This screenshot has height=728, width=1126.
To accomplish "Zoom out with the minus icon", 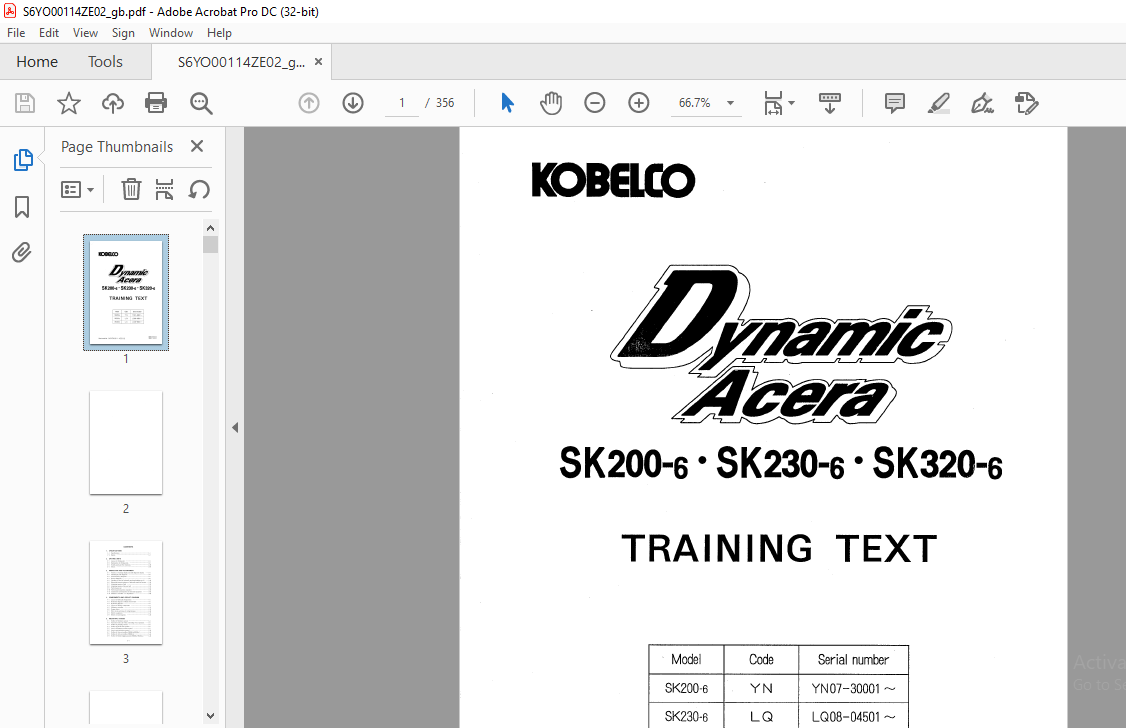I will [595, 103].
